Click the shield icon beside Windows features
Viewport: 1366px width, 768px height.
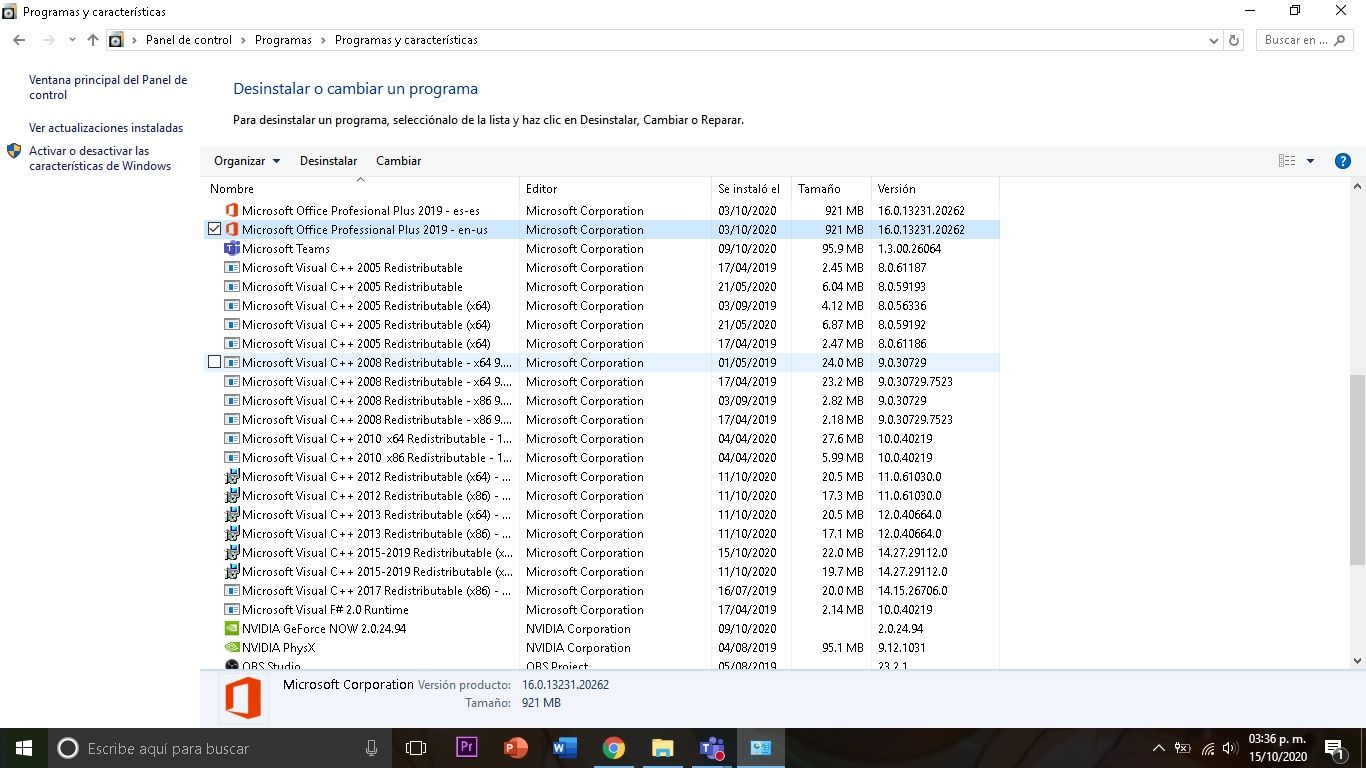[x=14, y=151]
